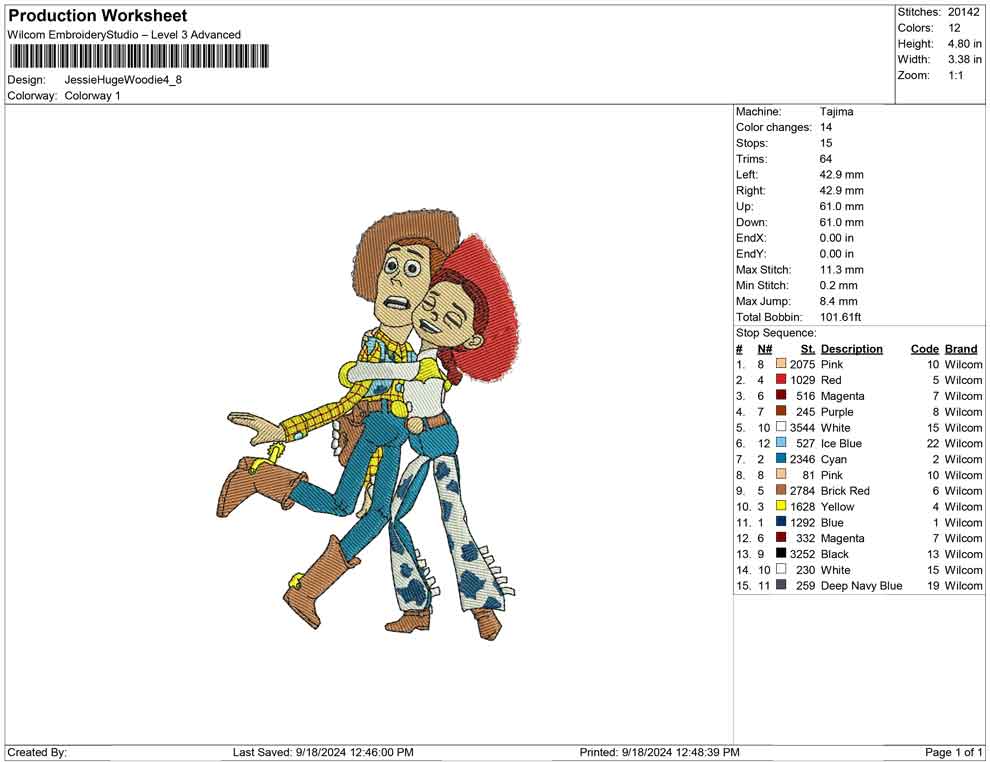Click the min stitch value '0.2 mm'

[x=838, y=285]
